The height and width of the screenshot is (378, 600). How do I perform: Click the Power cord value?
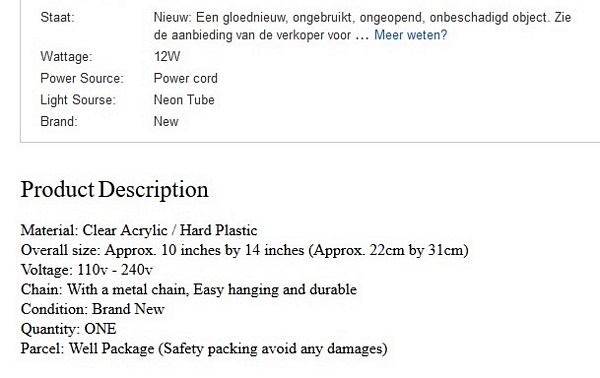pos(186,78)
